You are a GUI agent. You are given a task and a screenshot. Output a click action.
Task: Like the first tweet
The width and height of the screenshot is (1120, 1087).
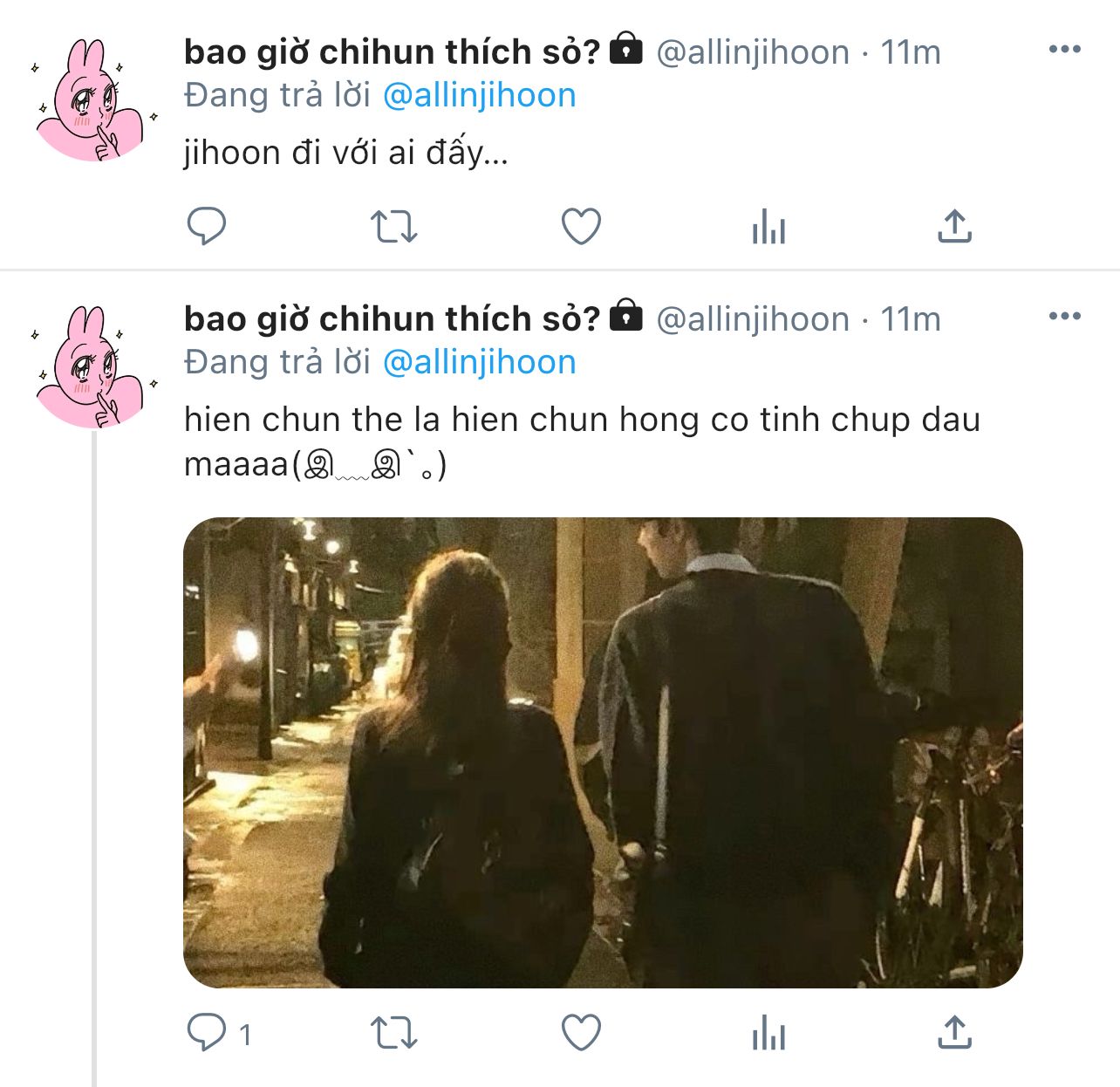pyautogui.click(x=581, y=227)
